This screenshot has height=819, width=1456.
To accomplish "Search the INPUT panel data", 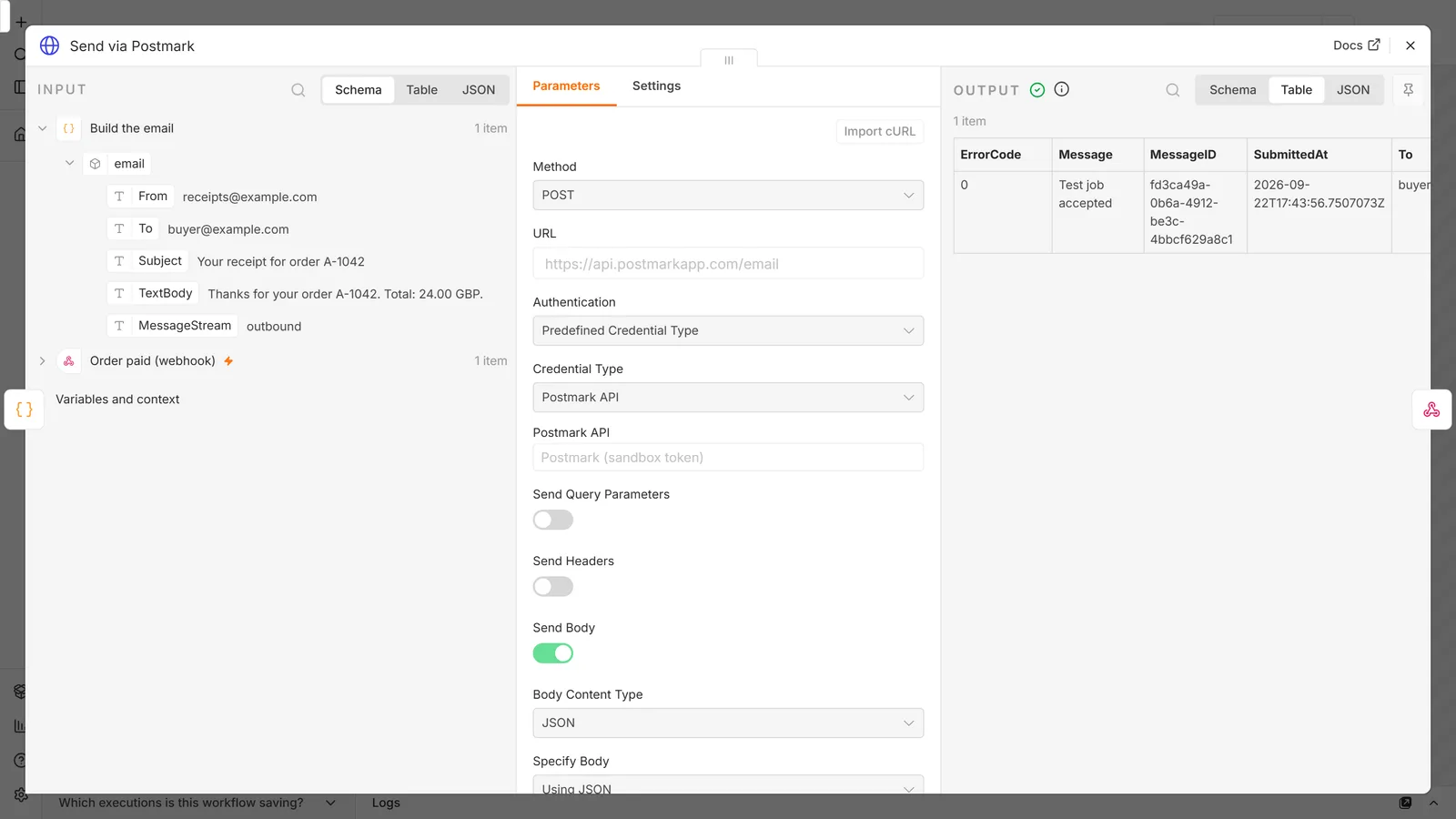I will click(298, 90).
